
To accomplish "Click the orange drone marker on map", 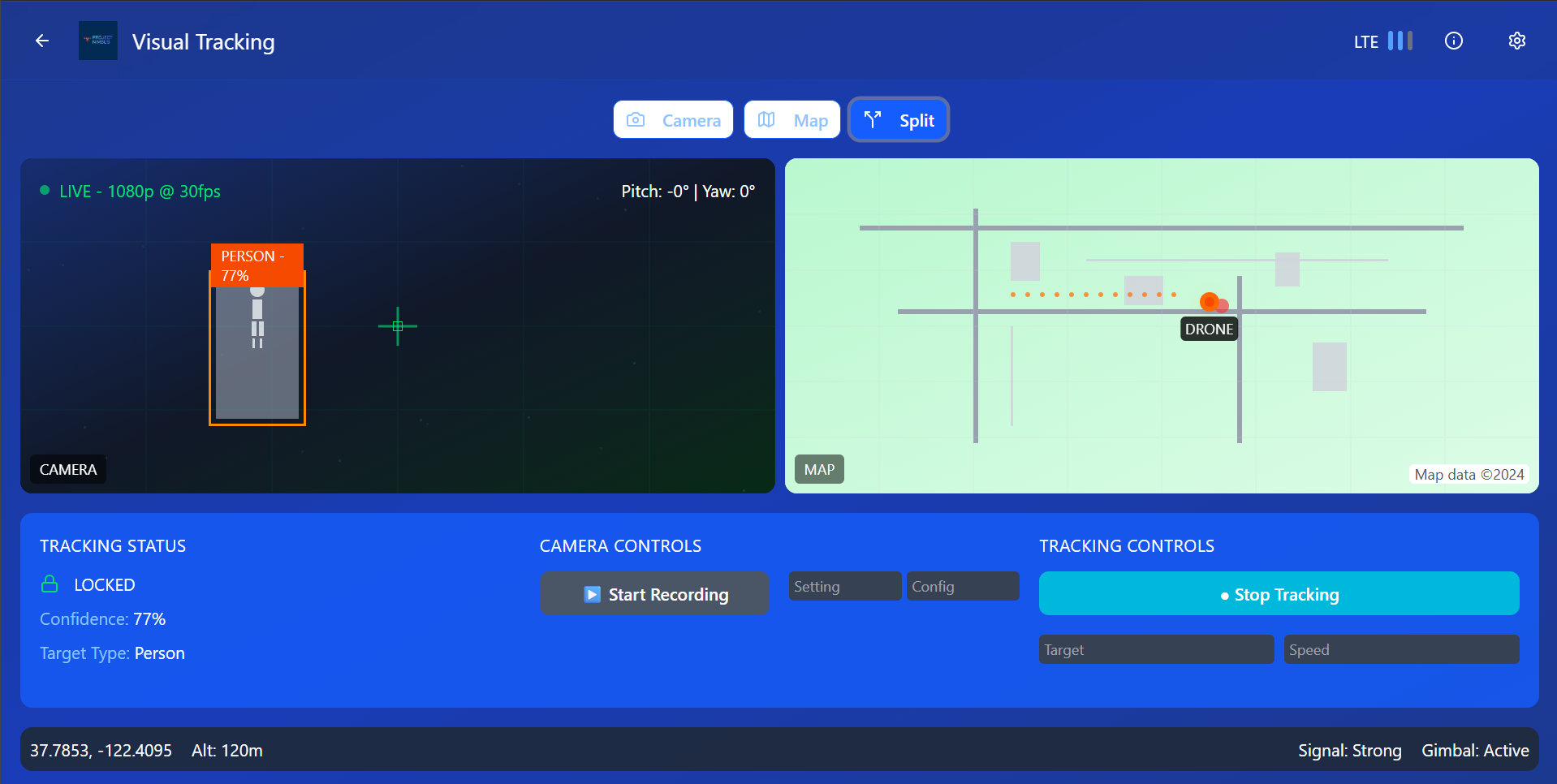I will 1210,302.
